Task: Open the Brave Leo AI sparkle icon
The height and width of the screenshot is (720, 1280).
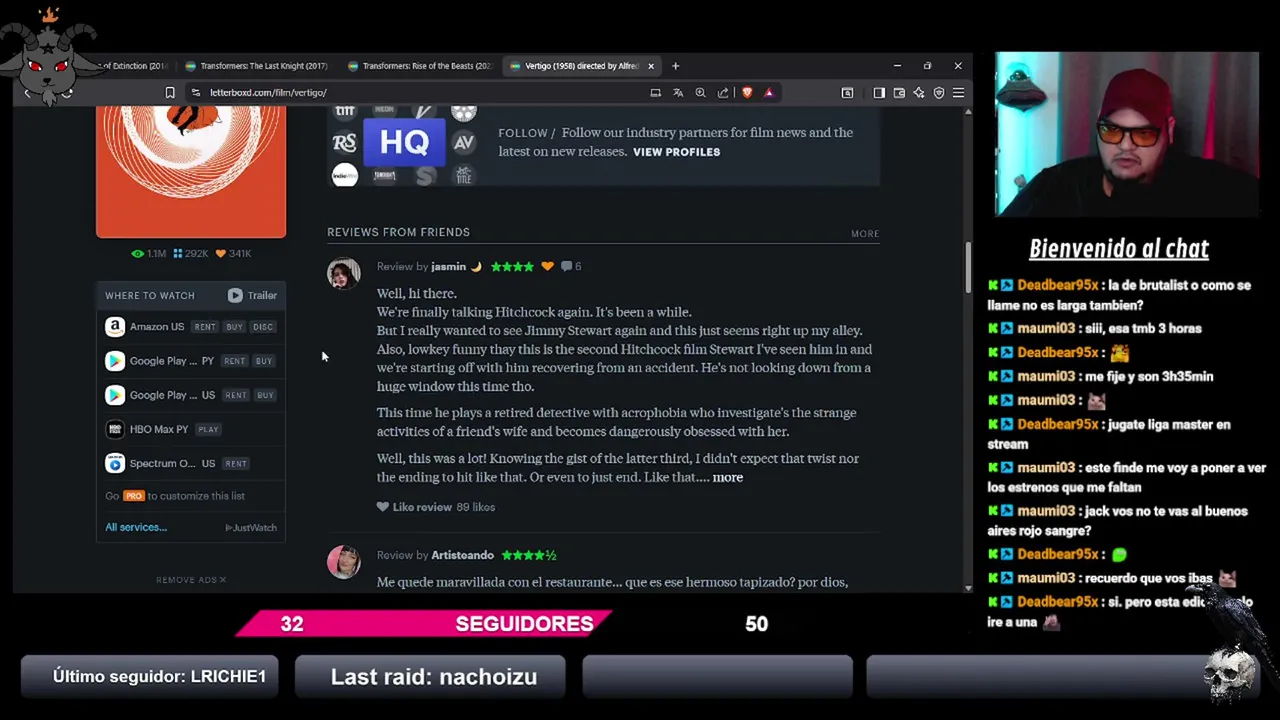Action: pos(919,93)
